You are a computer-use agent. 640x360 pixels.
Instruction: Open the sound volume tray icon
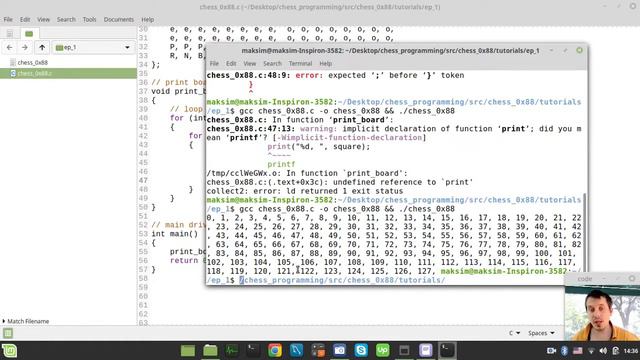pyautogui.click(x=603, y=351)
